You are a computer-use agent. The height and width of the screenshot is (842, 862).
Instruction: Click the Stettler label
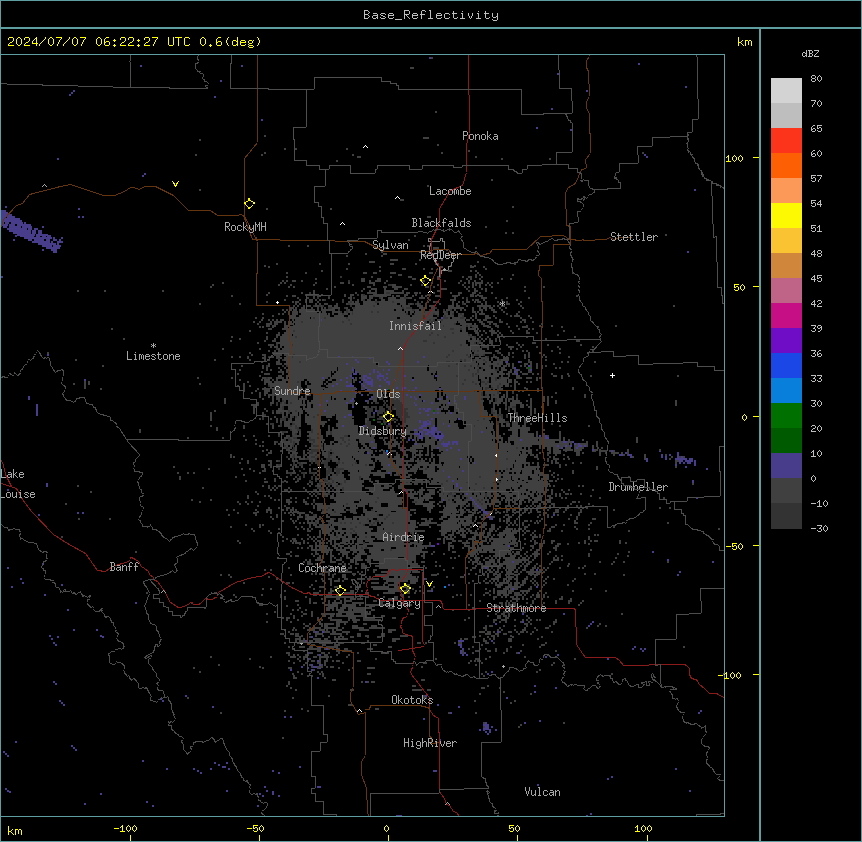pos(634,237)
